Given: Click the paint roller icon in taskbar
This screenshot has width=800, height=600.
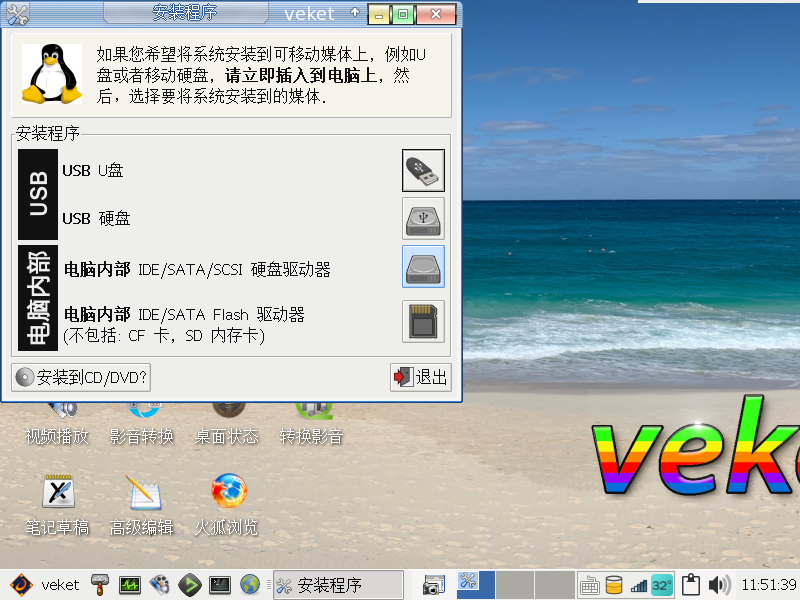Looking at the screenshot, I should coord(100,585).
